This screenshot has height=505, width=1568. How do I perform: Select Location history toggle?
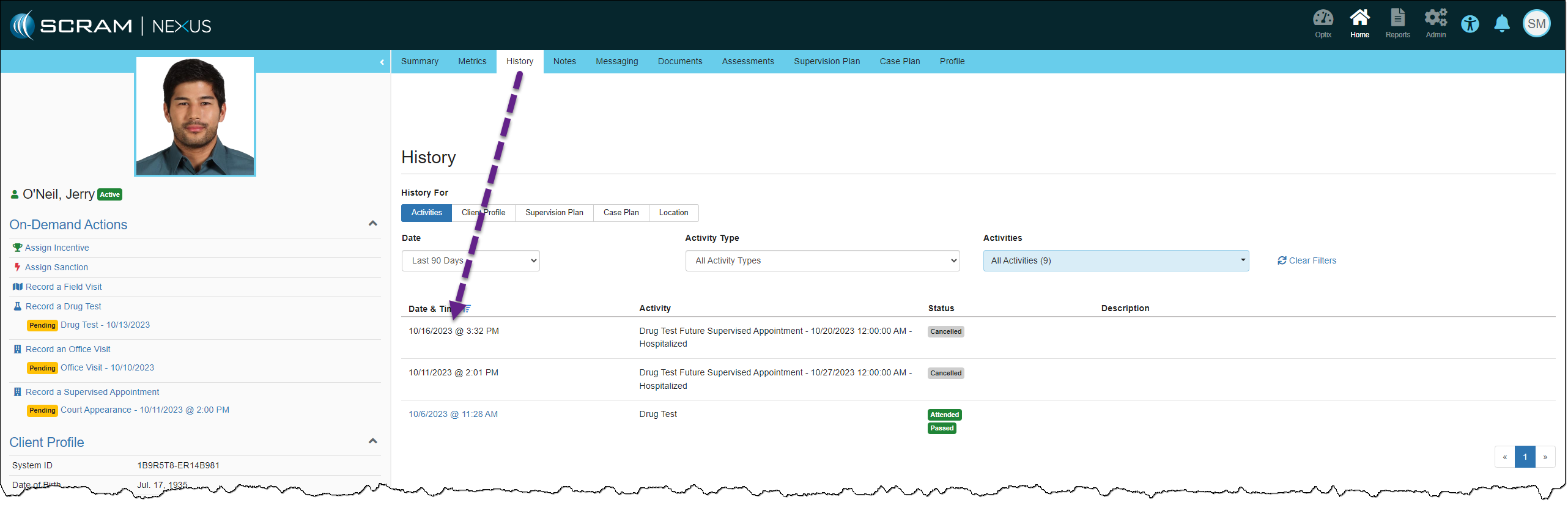673,213
